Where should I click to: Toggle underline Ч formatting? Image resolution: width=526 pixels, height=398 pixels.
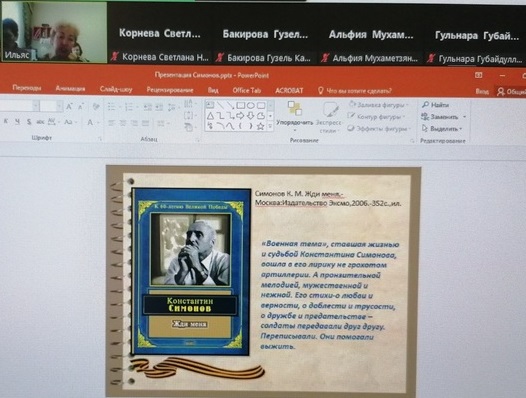17,122
